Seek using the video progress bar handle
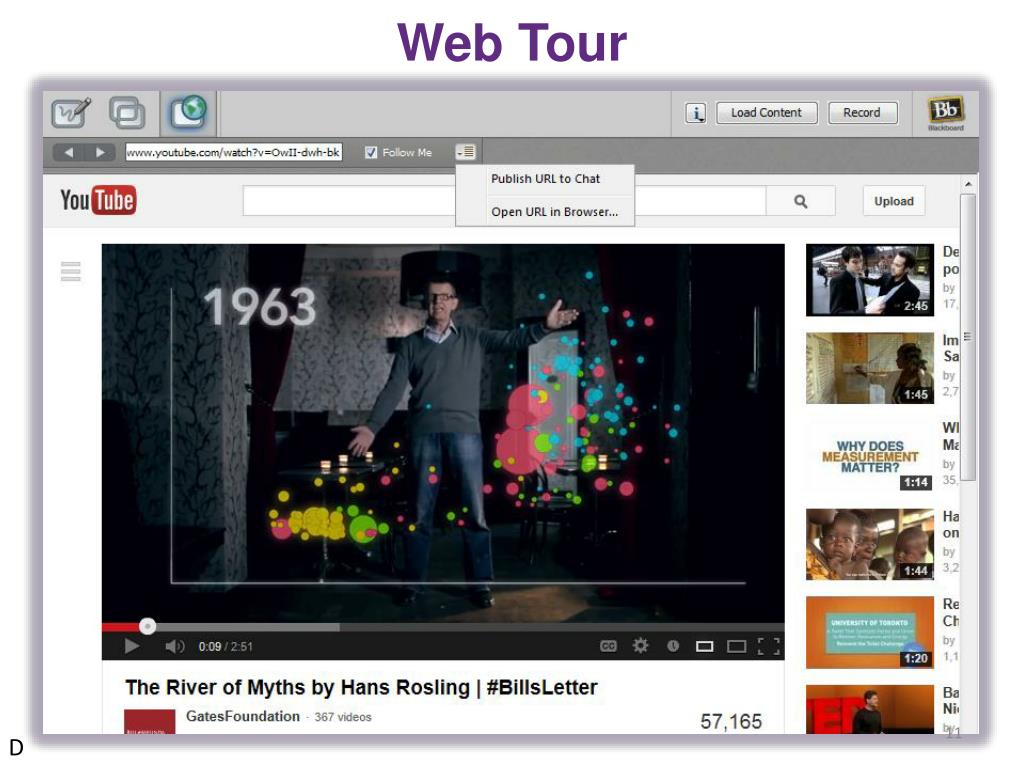Image resolution: width=1024 pixels, height=768 pixels. tap(148, 626)
